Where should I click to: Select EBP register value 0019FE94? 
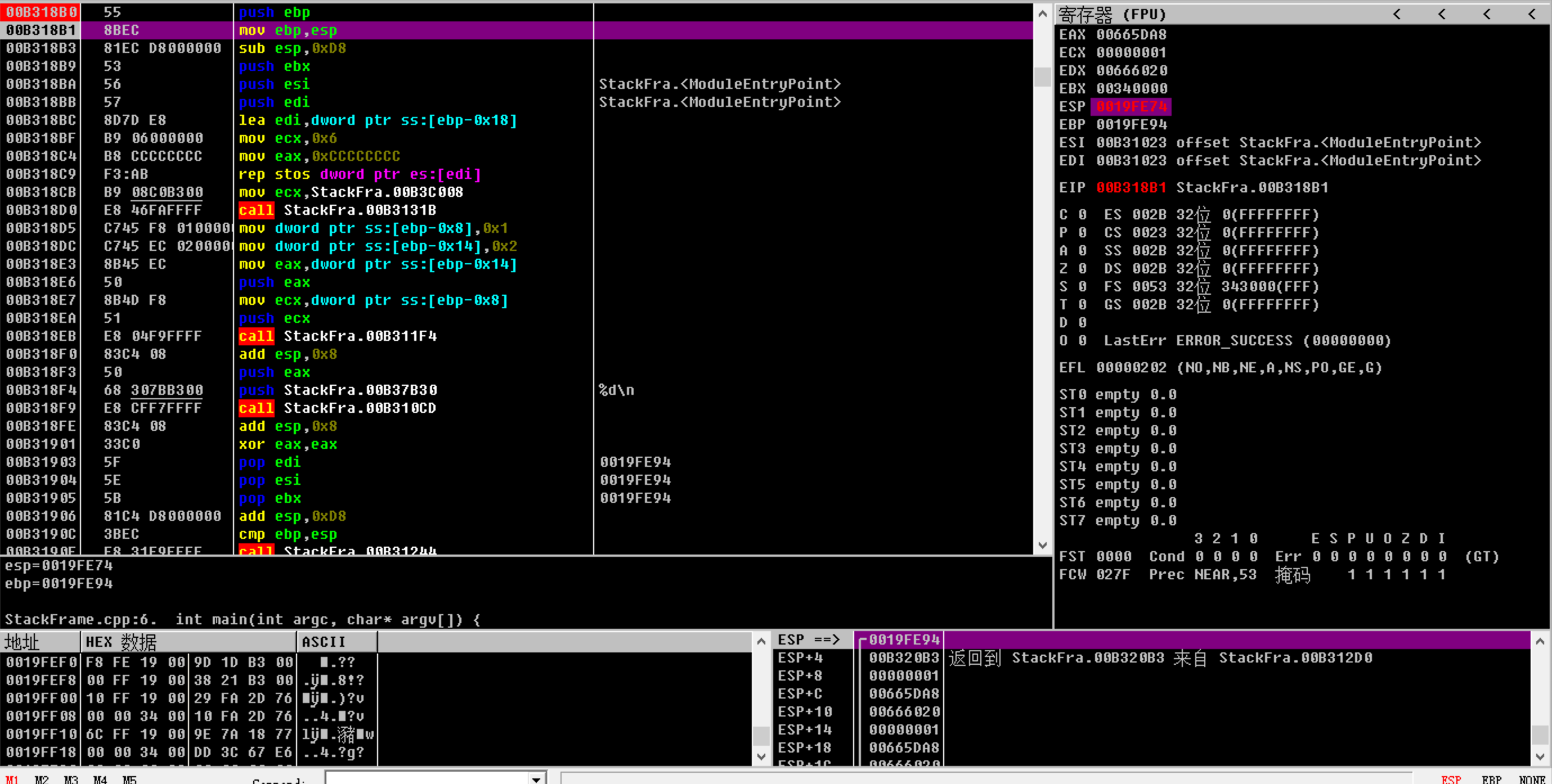[1131, 125]
